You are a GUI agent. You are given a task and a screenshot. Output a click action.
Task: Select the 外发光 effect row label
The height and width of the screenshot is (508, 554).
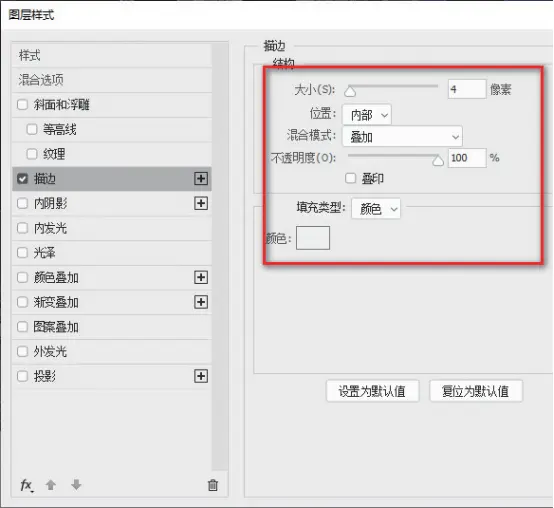coord(50,352)
